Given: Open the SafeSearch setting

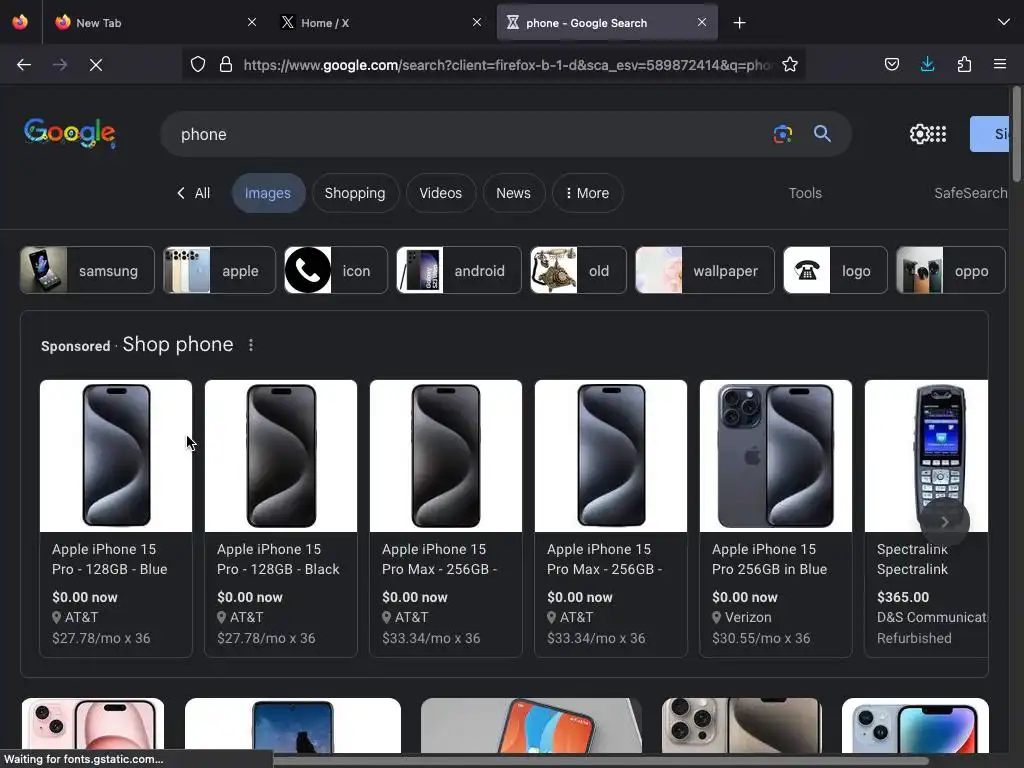Looking at the screenshot, I should coord(970,193).
